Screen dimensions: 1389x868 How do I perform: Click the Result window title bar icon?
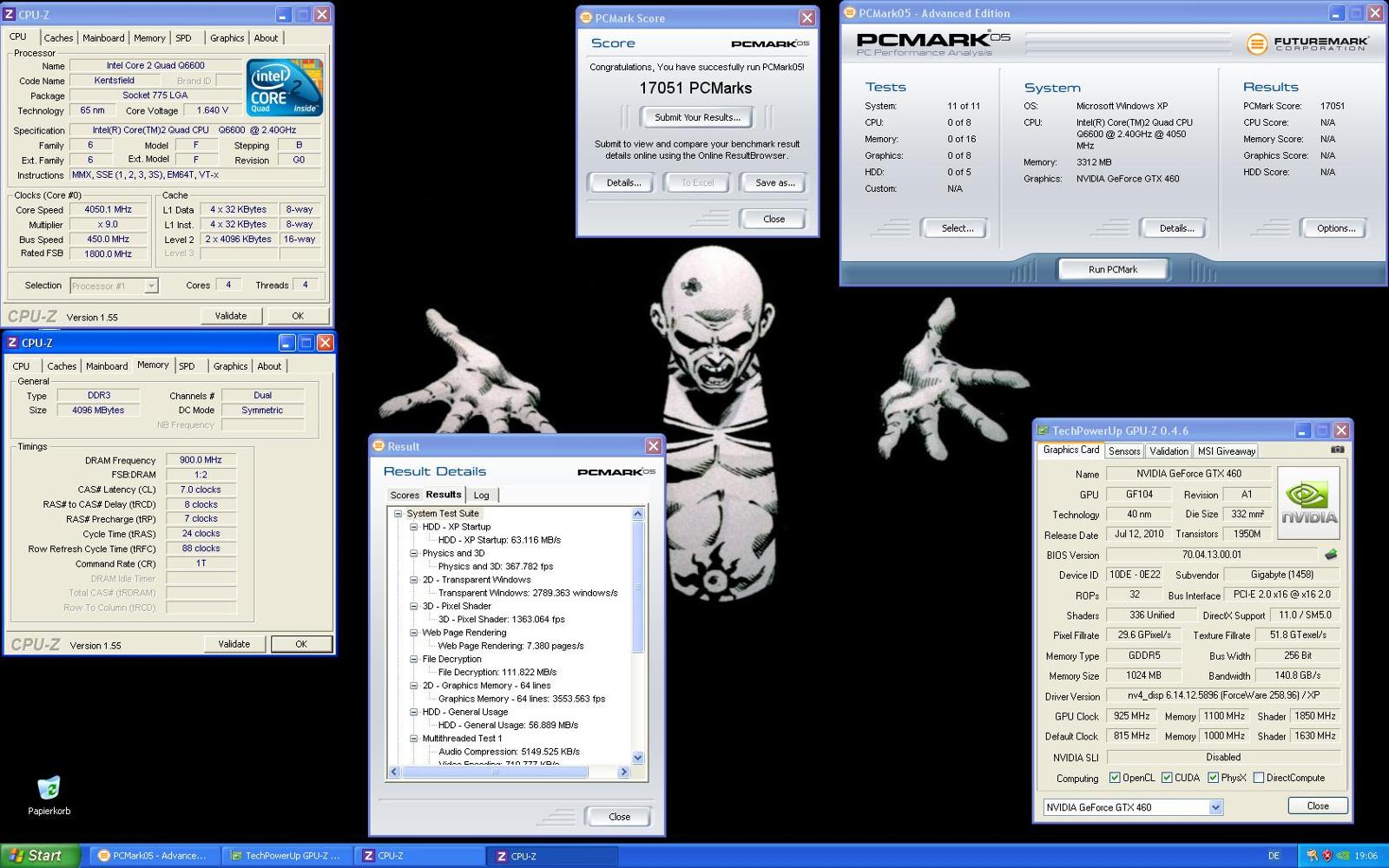[x=379, y=446]
